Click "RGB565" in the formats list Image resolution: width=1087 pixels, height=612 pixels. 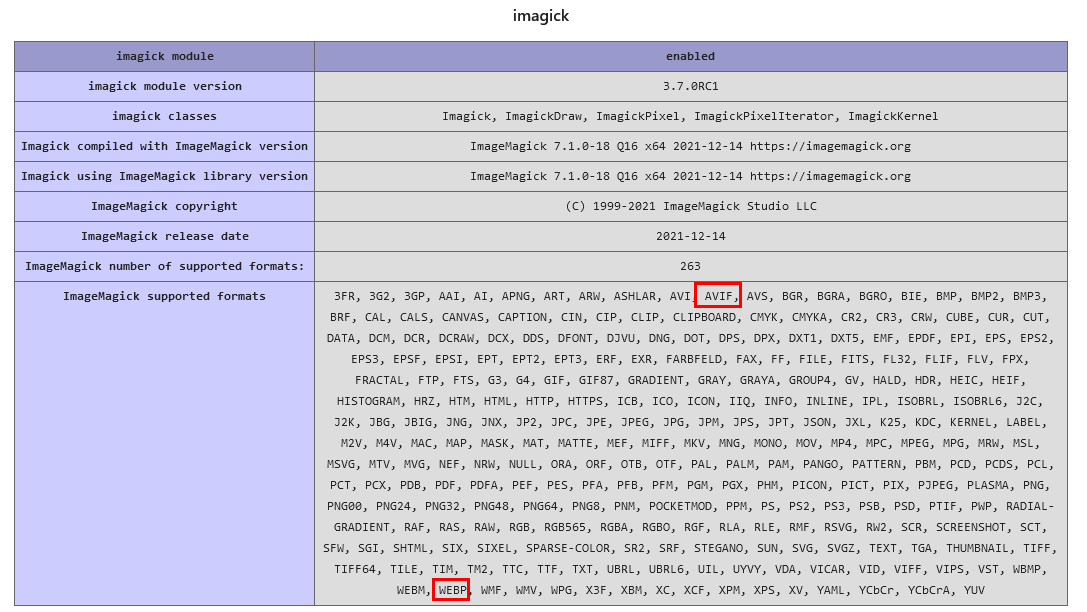564,527
